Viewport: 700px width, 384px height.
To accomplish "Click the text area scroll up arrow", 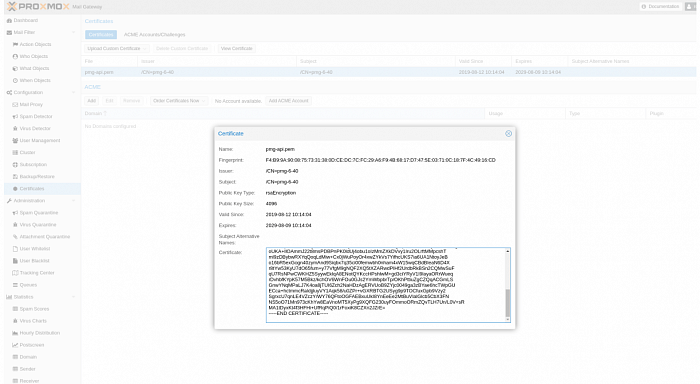I will 508,251.
